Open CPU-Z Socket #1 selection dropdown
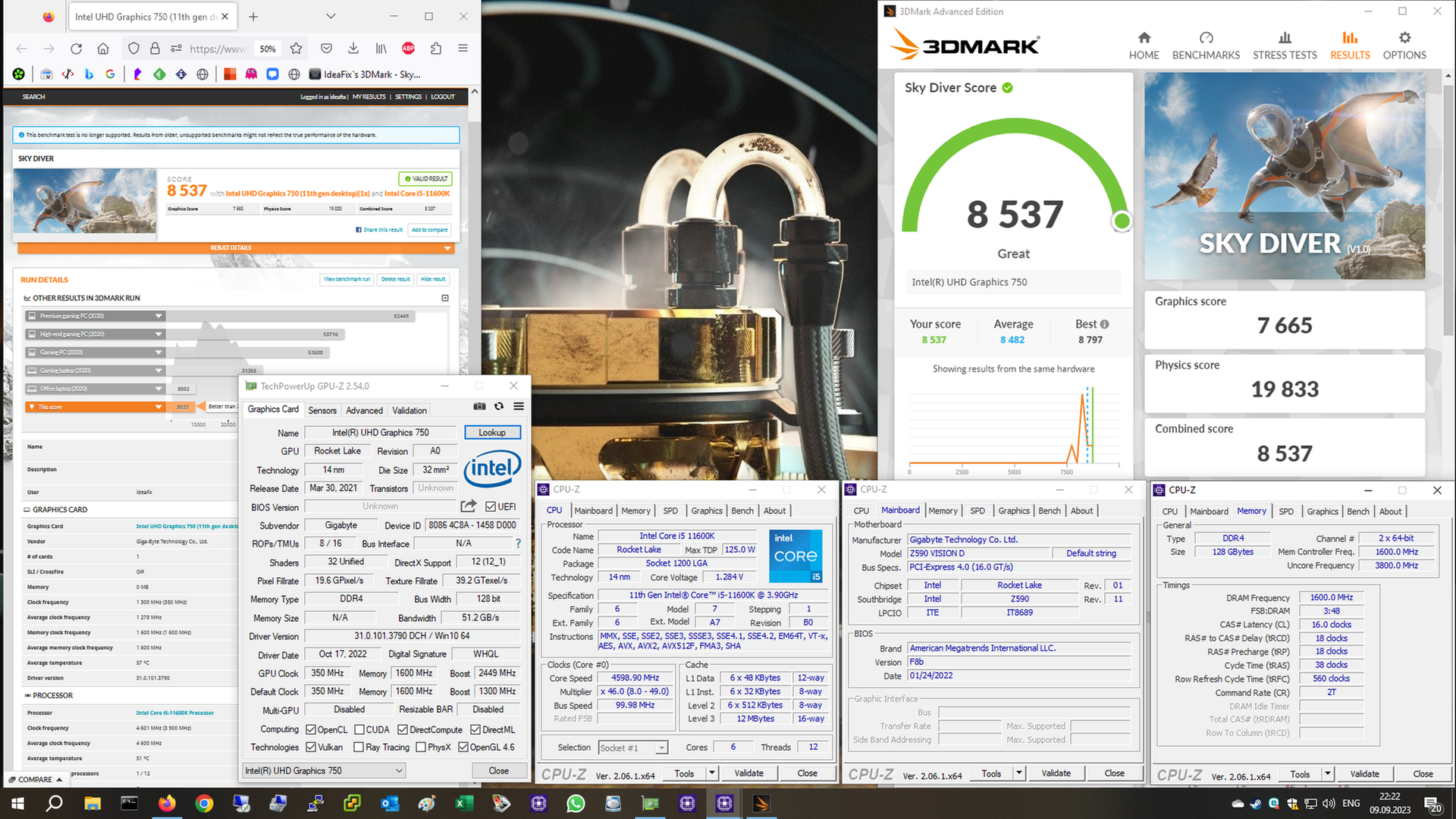 pos(633,748)
